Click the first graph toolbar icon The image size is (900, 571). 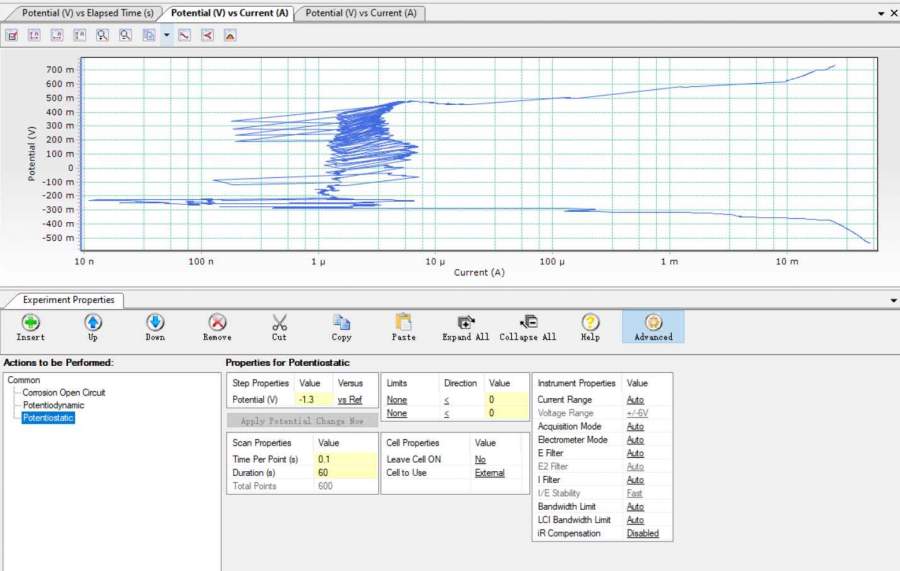12,35
